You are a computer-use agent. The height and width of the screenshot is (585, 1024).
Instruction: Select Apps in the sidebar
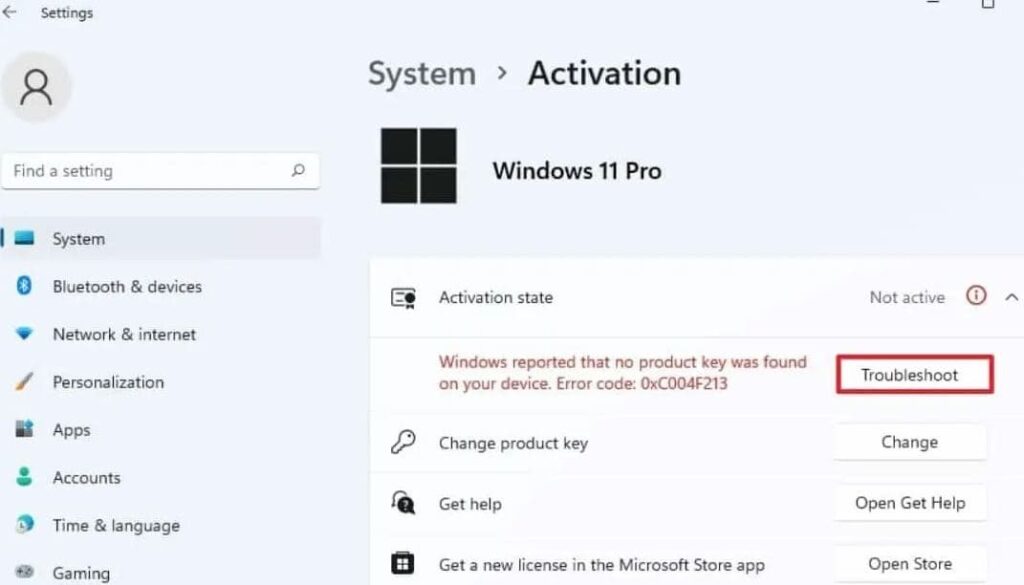(70, 430)
